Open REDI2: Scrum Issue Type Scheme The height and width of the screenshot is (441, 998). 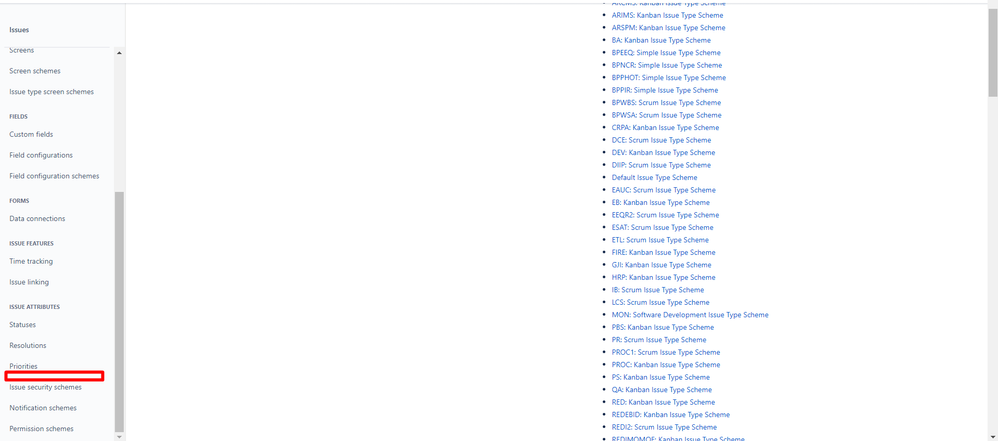point(664,427)
